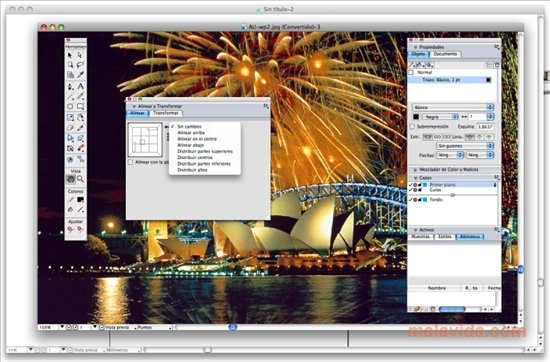Toggle the lock icon of Fondo layer
This screenshot has height=362, width=550.
pyautogui.click(x=420, y=200)
